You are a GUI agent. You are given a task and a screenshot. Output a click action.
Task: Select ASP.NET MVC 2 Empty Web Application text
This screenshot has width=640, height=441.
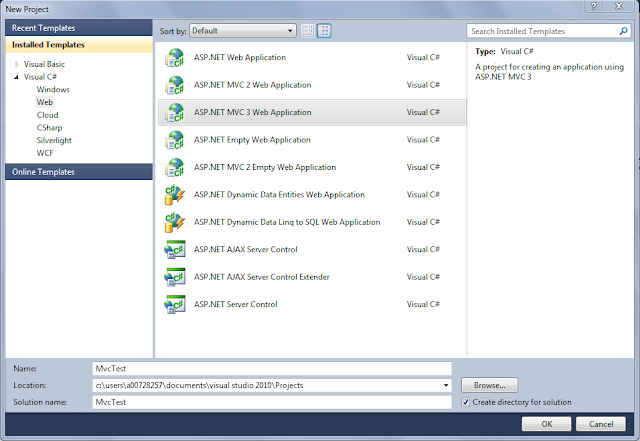(x=265, y=167)
